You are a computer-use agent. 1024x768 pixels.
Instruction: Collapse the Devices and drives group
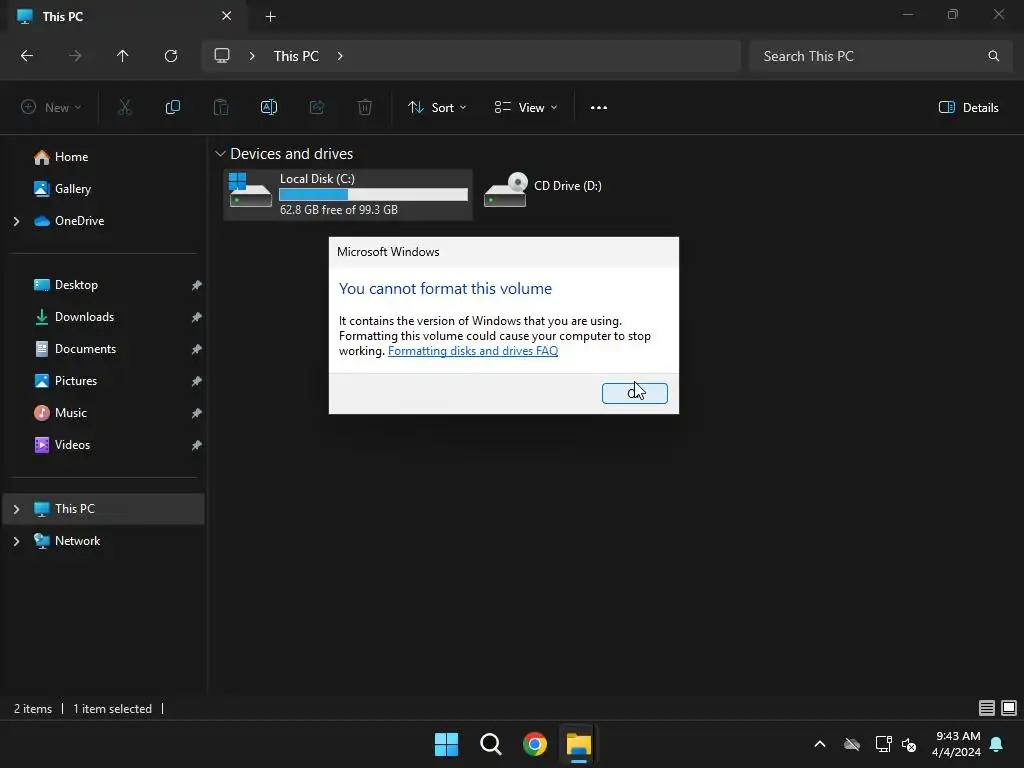pyautogui.click(x=220, y=153)
